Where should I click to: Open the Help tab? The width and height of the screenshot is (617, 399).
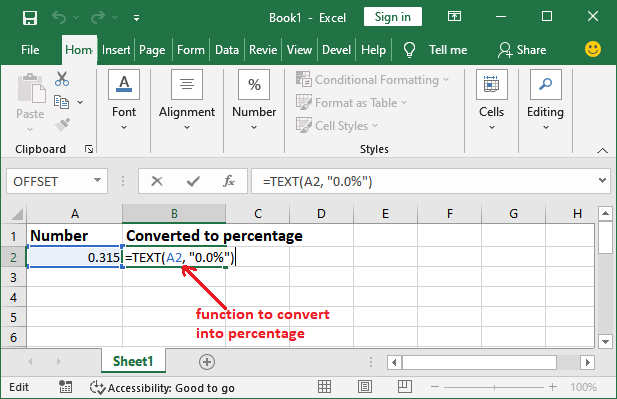(x=373, y=50)
